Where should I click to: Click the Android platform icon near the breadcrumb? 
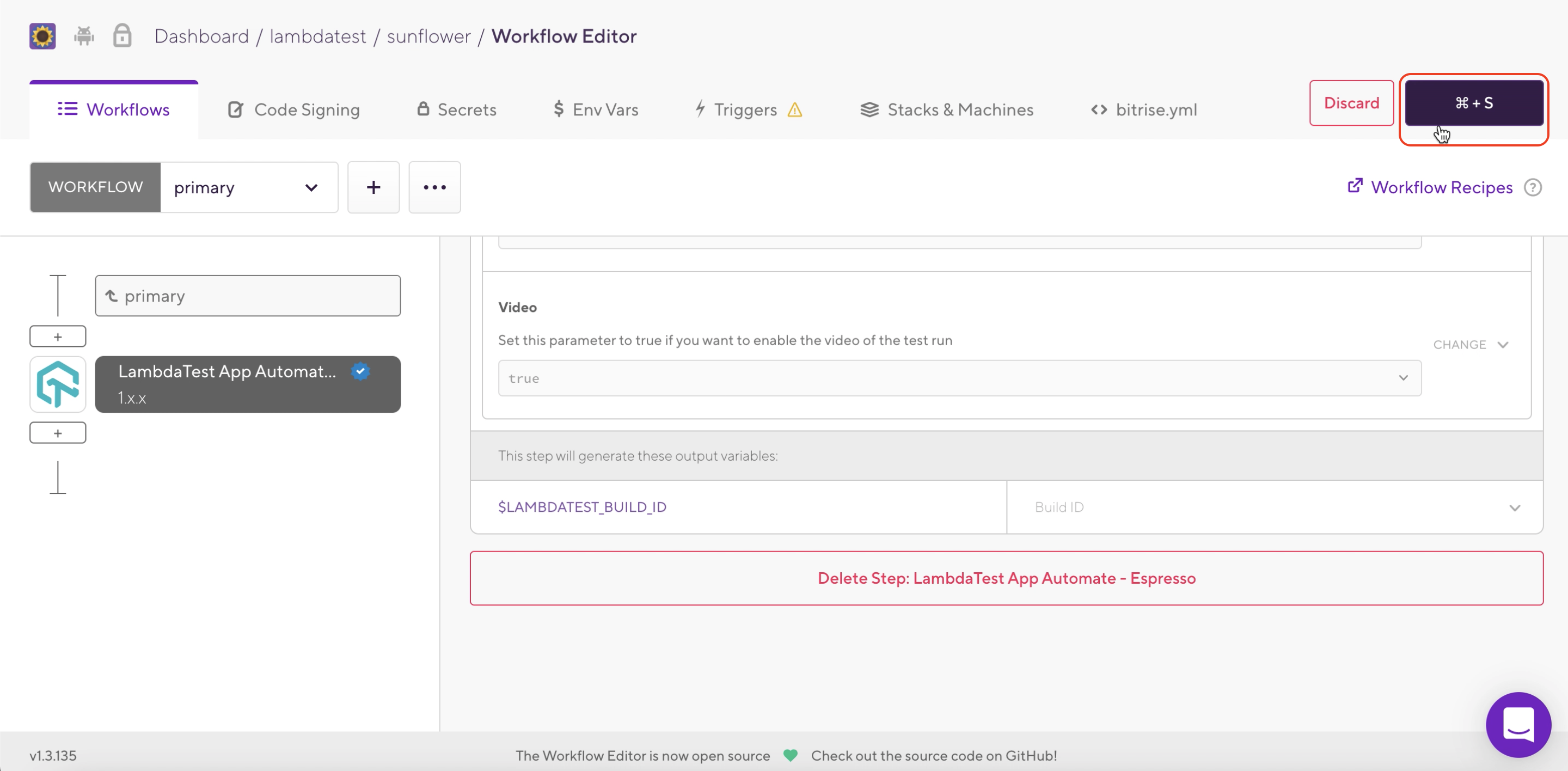84,36
